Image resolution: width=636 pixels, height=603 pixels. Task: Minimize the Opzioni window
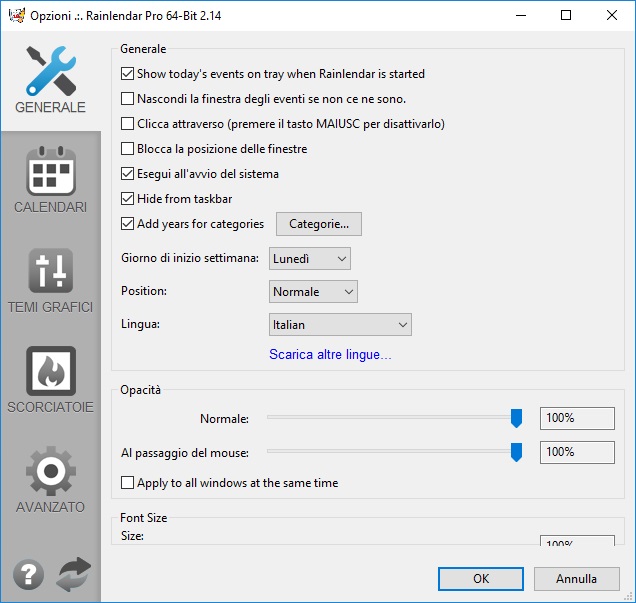[x=521, y=15]
